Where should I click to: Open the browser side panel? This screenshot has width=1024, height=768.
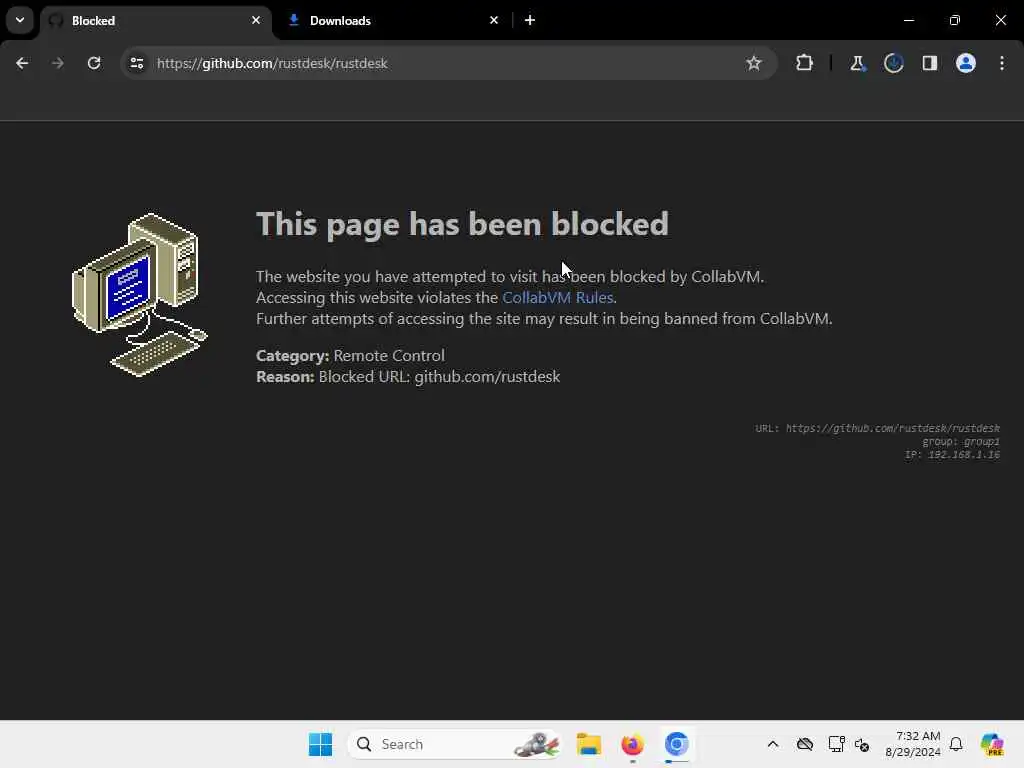tap(930, 63)
